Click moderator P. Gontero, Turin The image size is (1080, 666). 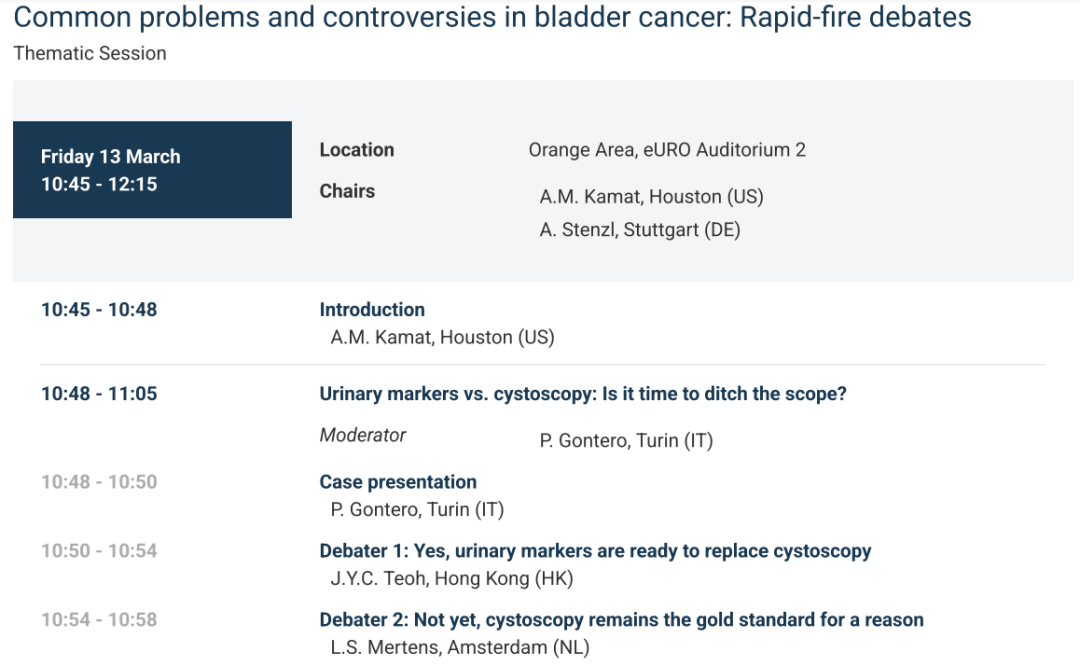[x=626, y=441]
